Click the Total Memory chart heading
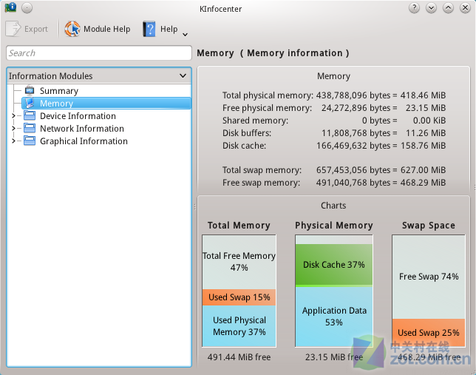The image size is (476, 375). click(x=239, y=226)
